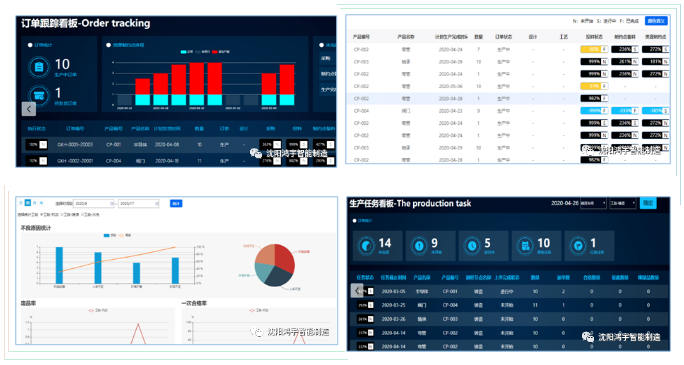
Task: Open the second dropdown before the cyan button
Action: click(x=623, y=203)
